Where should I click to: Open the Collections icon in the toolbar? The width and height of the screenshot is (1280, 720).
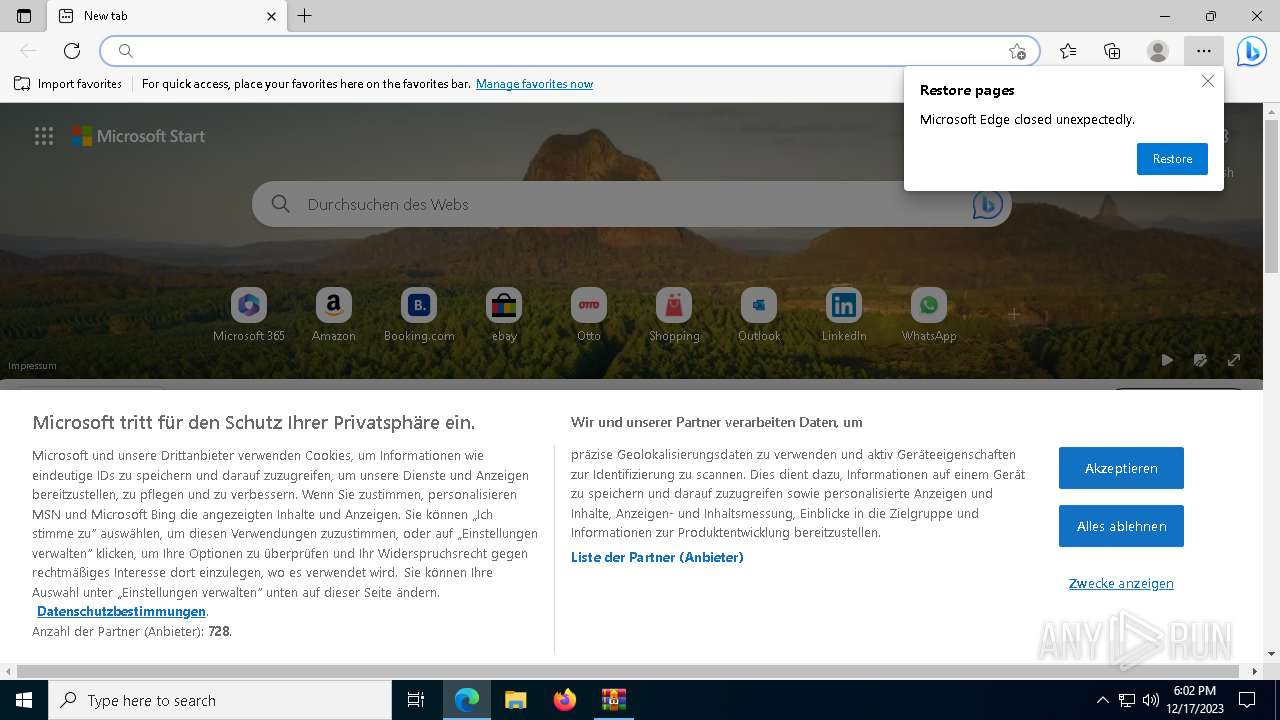click(1112, 51)
